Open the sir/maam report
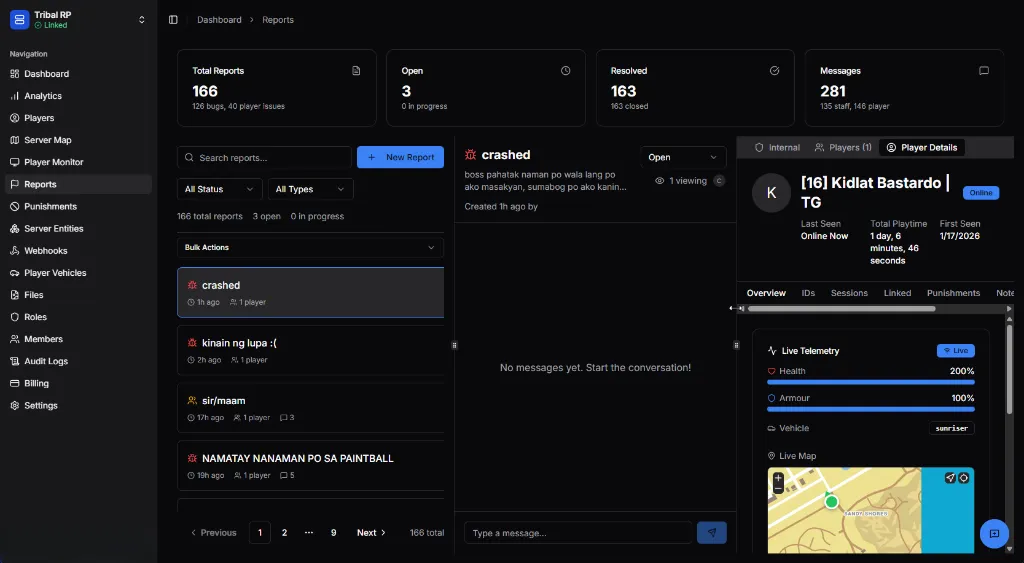 (310, 408)
